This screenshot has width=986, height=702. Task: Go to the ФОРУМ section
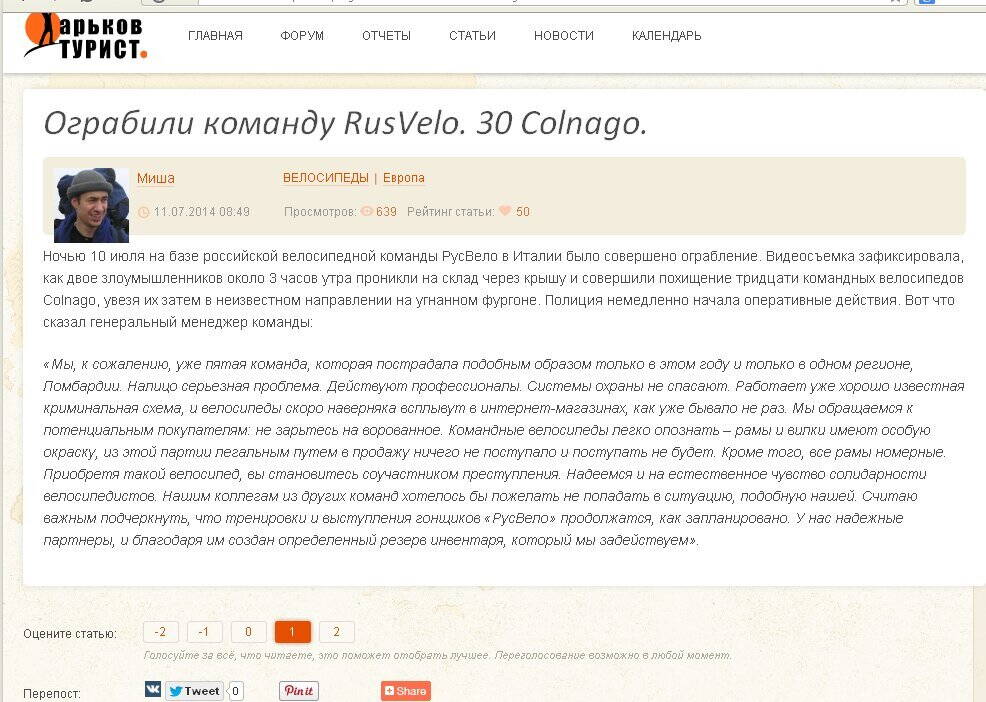[x=302, y=36]
